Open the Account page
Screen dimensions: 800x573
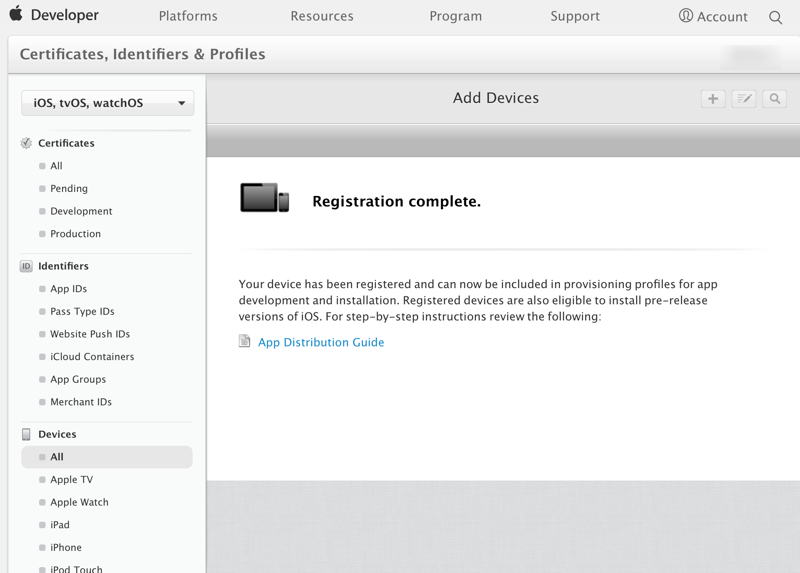click(713, 16)
